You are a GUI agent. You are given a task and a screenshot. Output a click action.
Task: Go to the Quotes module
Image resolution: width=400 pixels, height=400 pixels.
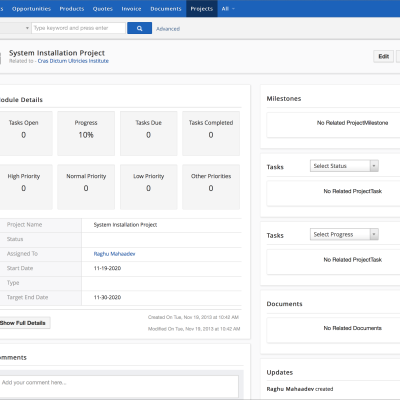point(103,9)
